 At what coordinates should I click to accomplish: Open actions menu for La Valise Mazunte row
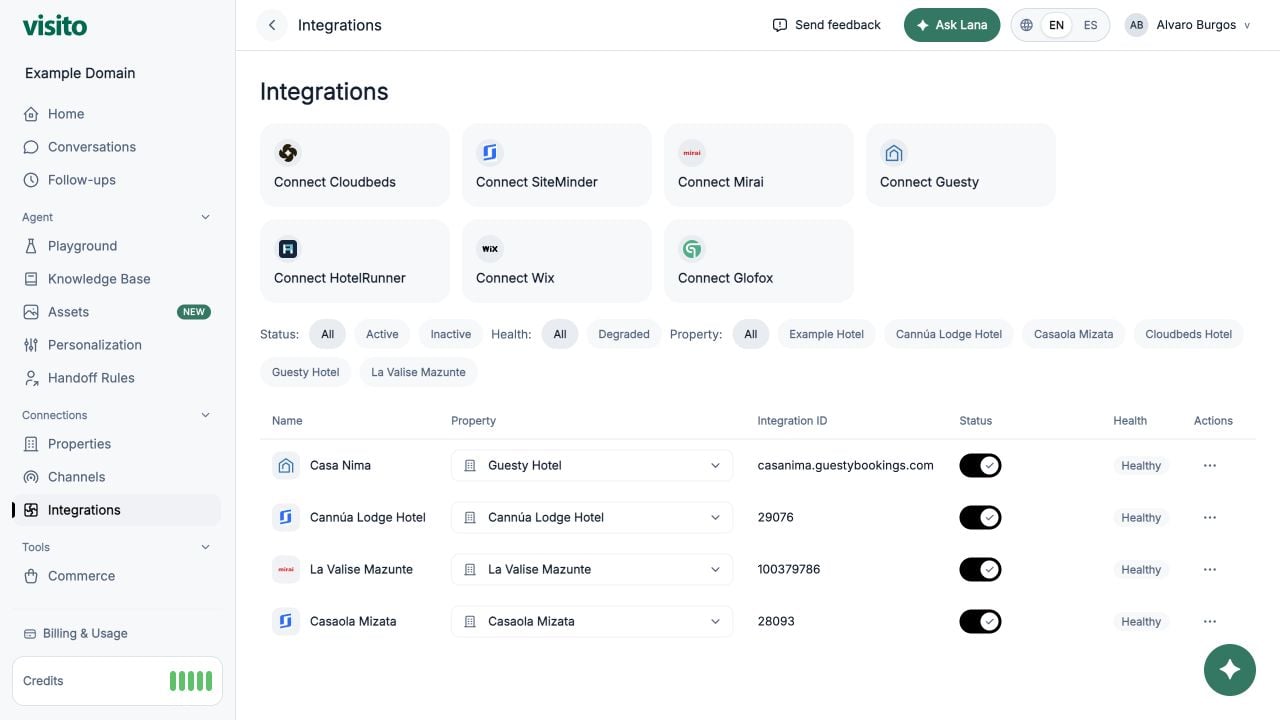click(1210, 569)
